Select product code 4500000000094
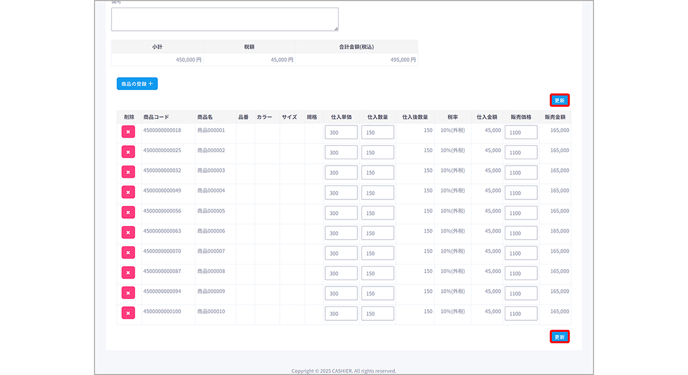This screenshot has width=688, height=375. click(x=162, y=291)
